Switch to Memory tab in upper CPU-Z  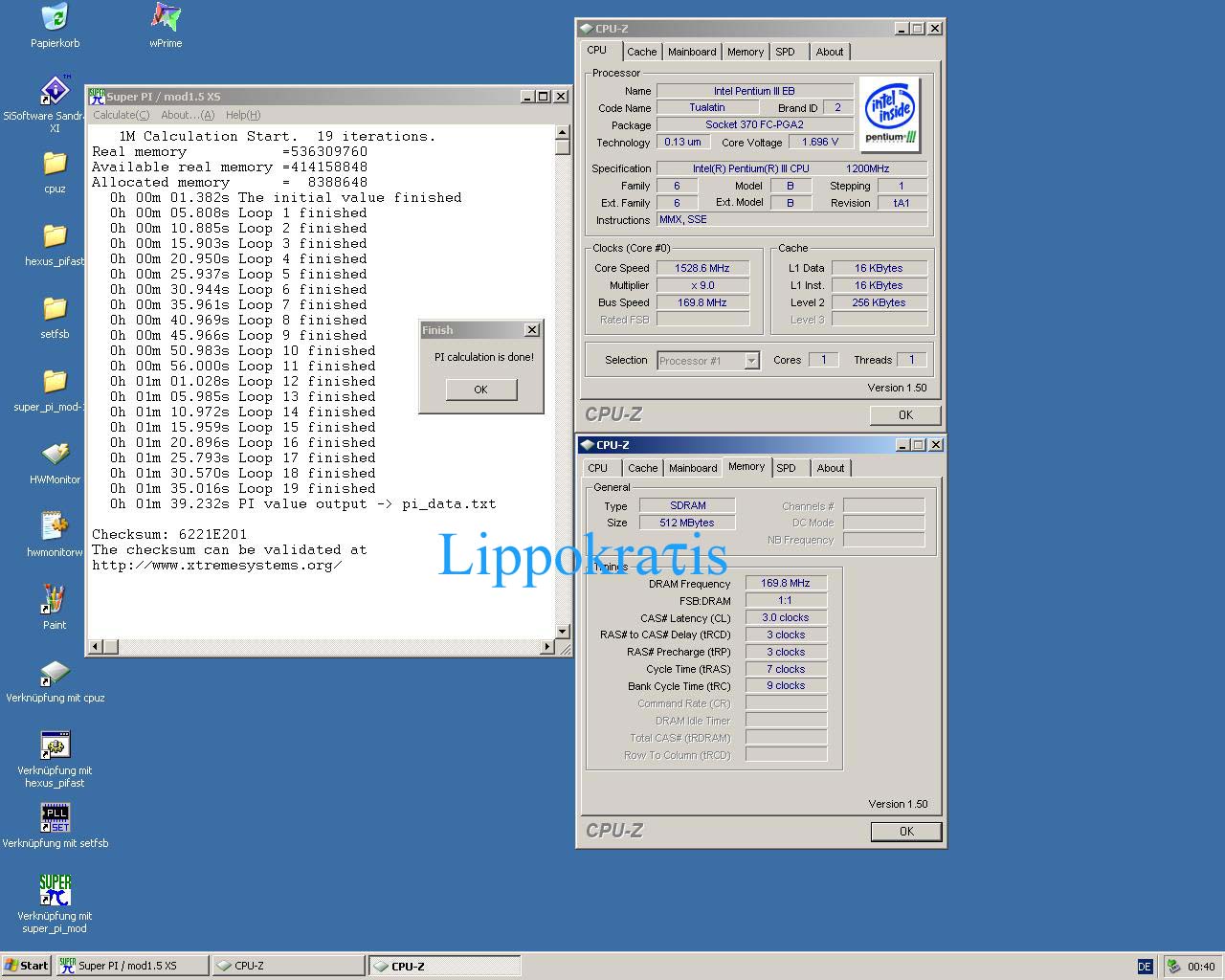tap(746, 52)
